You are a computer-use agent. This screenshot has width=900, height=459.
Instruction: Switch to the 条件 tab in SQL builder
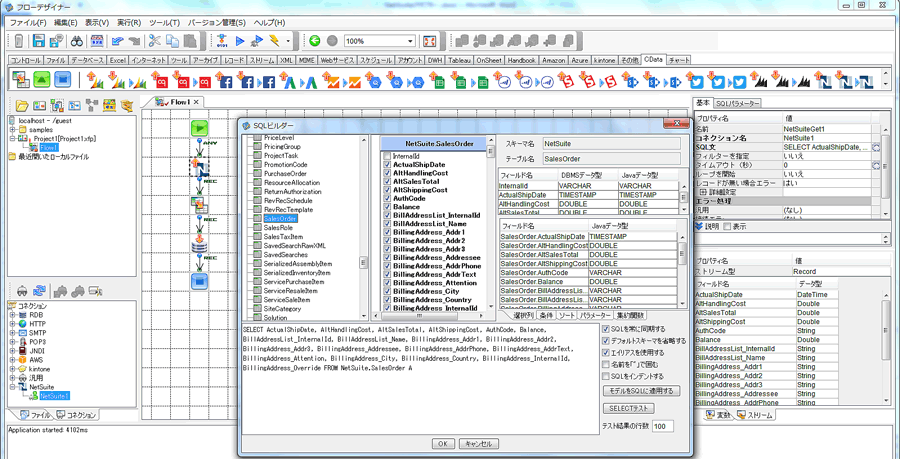coord(545,315)
